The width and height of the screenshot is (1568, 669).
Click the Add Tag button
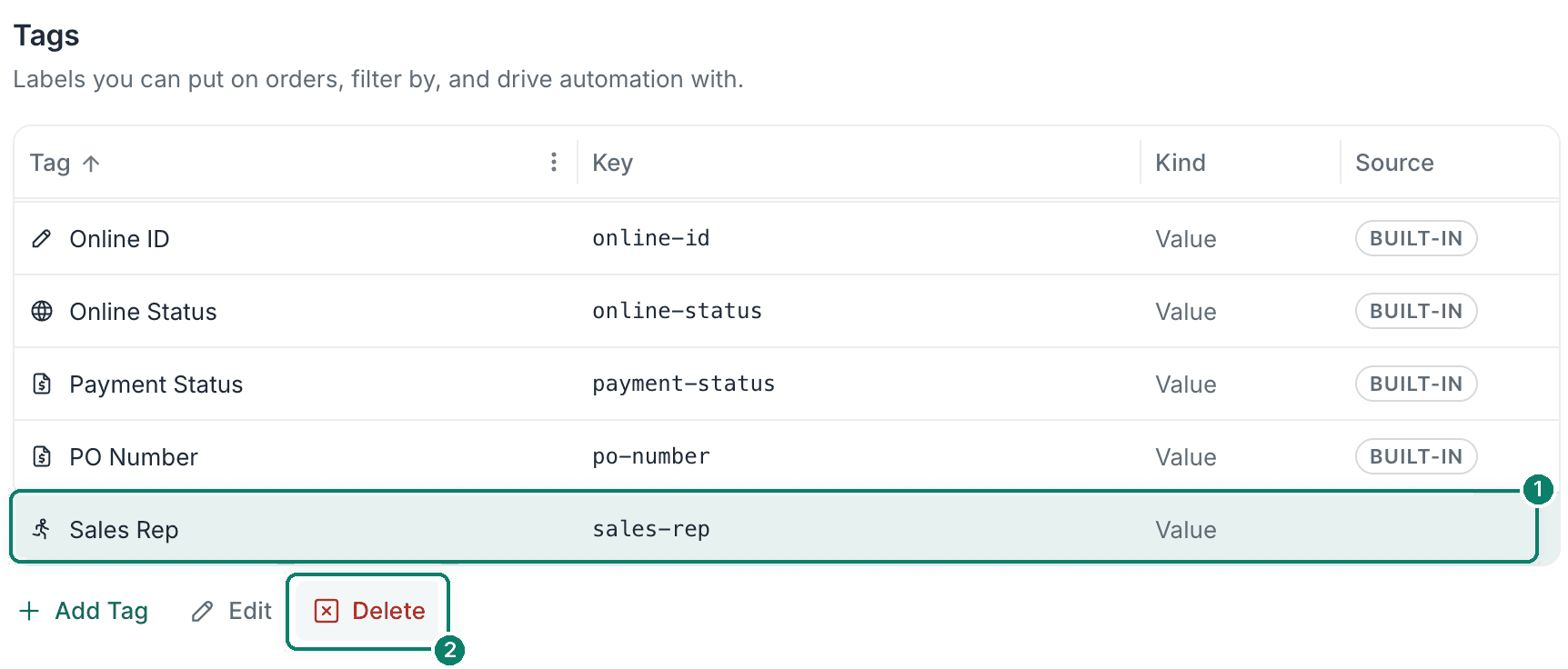point(84,611)
